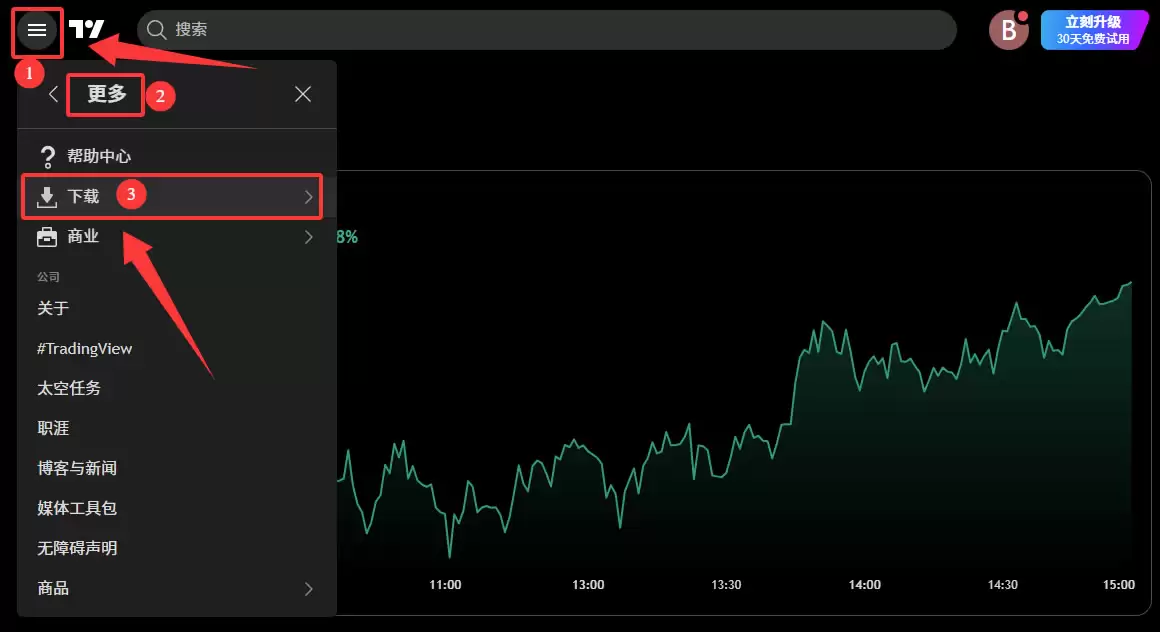Open the hamburger main menu

pos(37,30)
